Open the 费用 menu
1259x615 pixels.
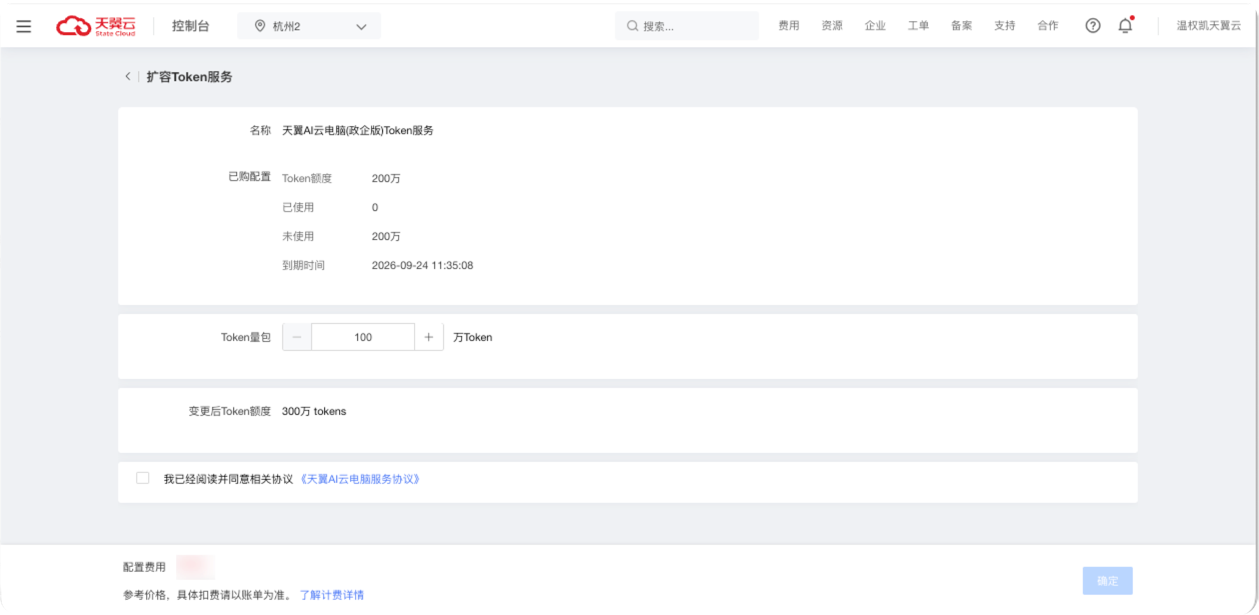789,26
